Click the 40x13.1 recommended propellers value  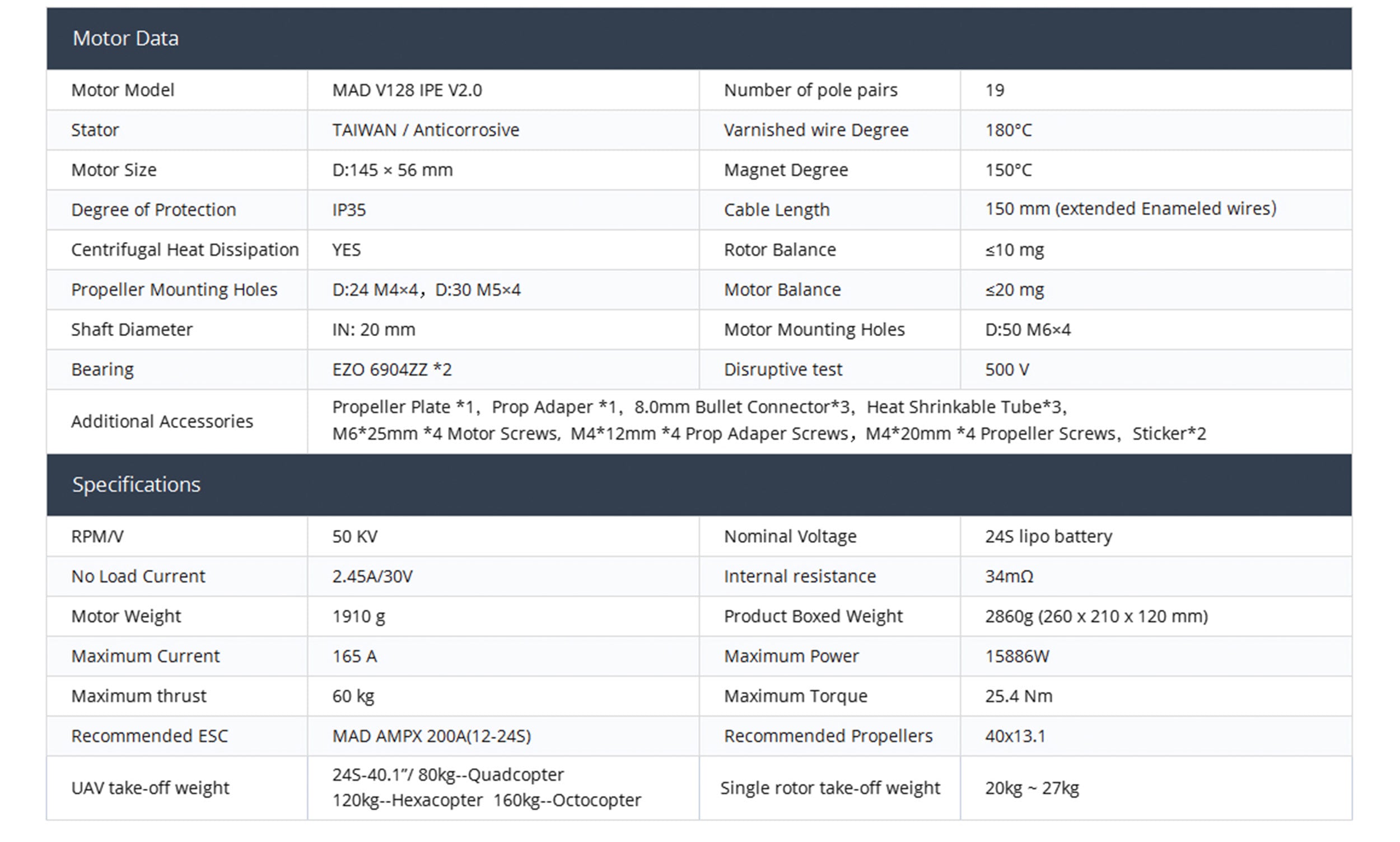pos(1014,736)
